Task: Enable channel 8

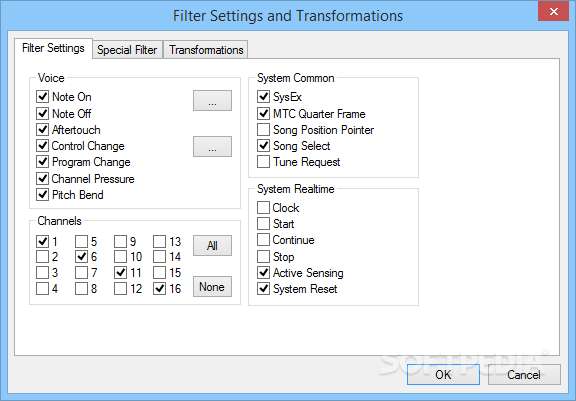Action: pos(82,289)
